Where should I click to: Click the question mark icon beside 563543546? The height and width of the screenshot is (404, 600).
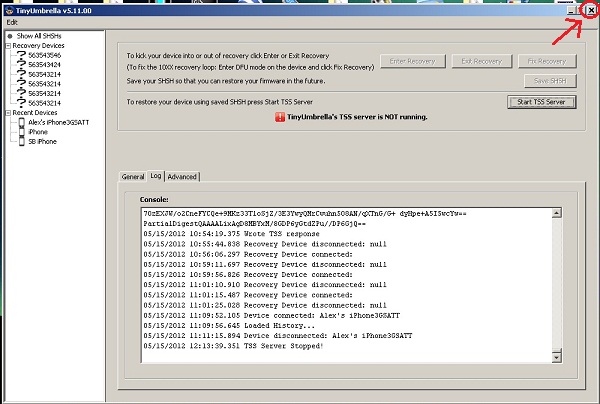(21, 55)
